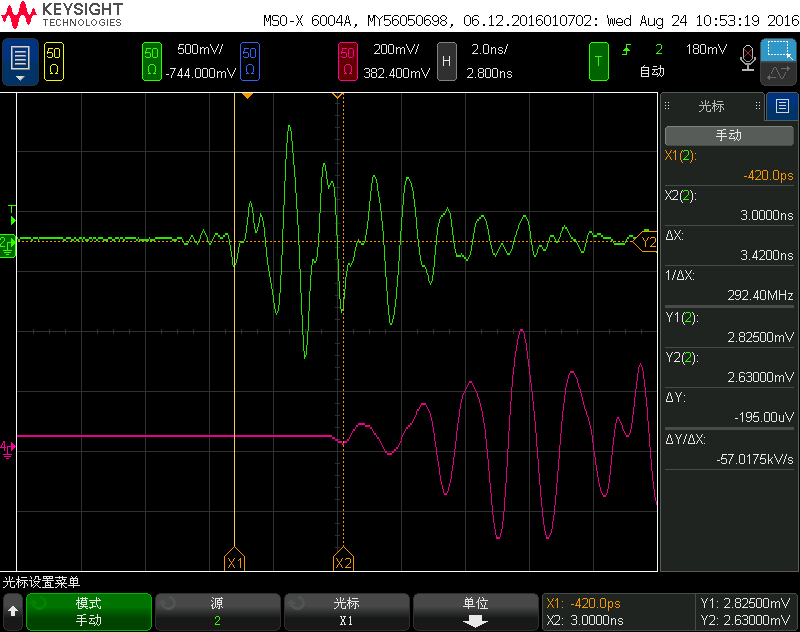The width and height of the screenshot is (800, 632).
Task: Select the yellow channel 1 badge
Action: (x=54, y=61)
